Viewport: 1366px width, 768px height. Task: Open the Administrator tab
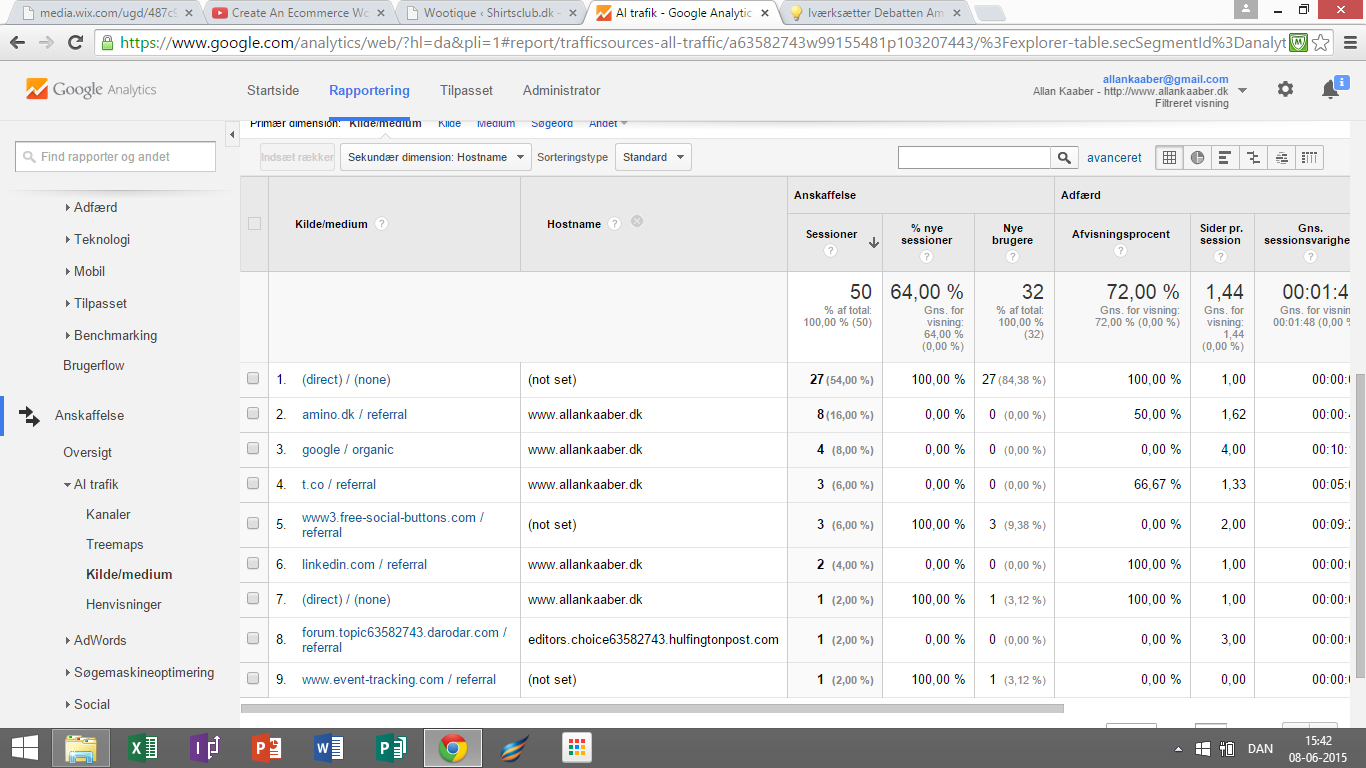point(561,90)
